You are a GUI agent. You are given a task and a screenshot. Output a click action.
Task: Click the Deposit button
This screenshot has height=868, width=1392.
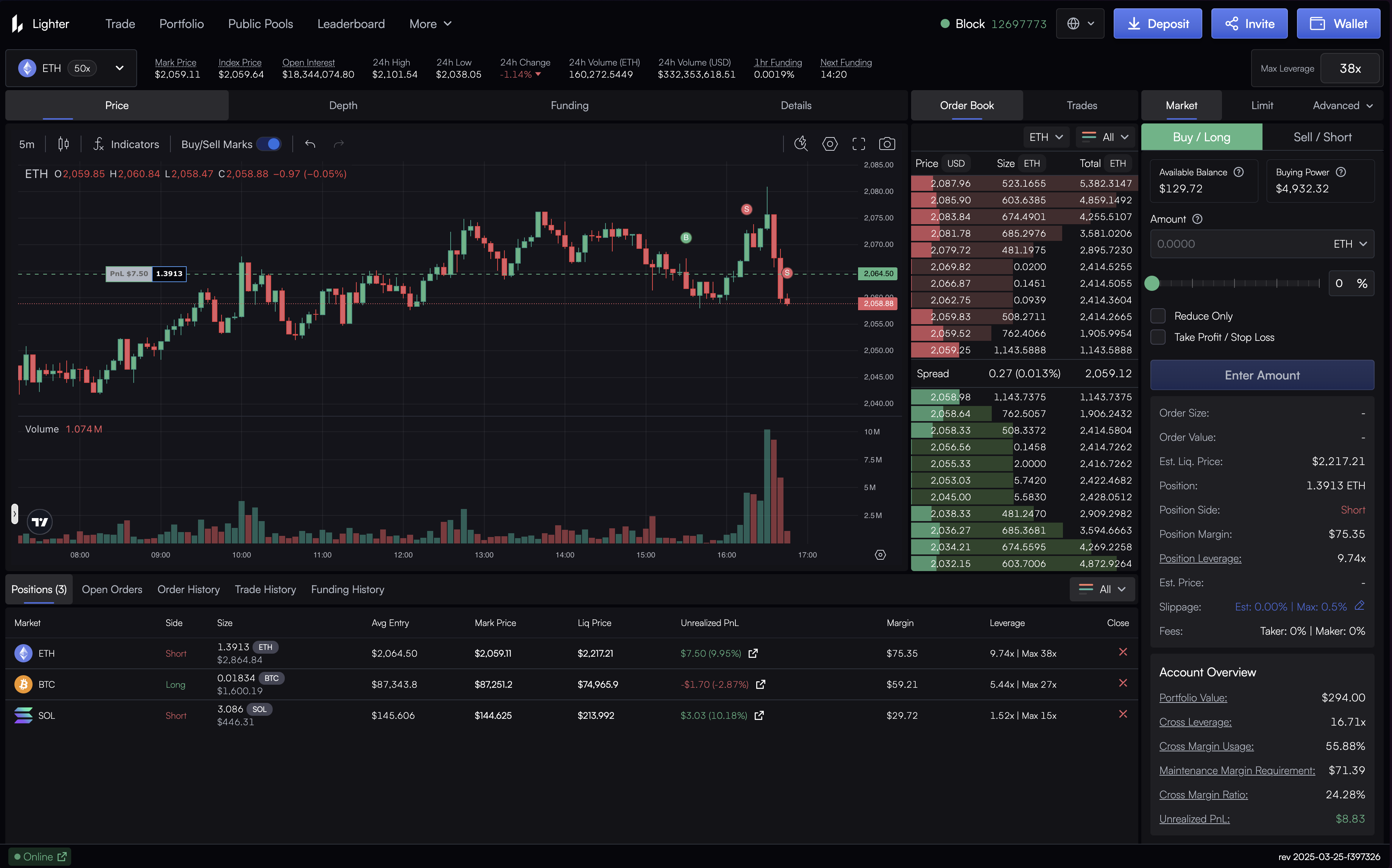pos(1157,23)
